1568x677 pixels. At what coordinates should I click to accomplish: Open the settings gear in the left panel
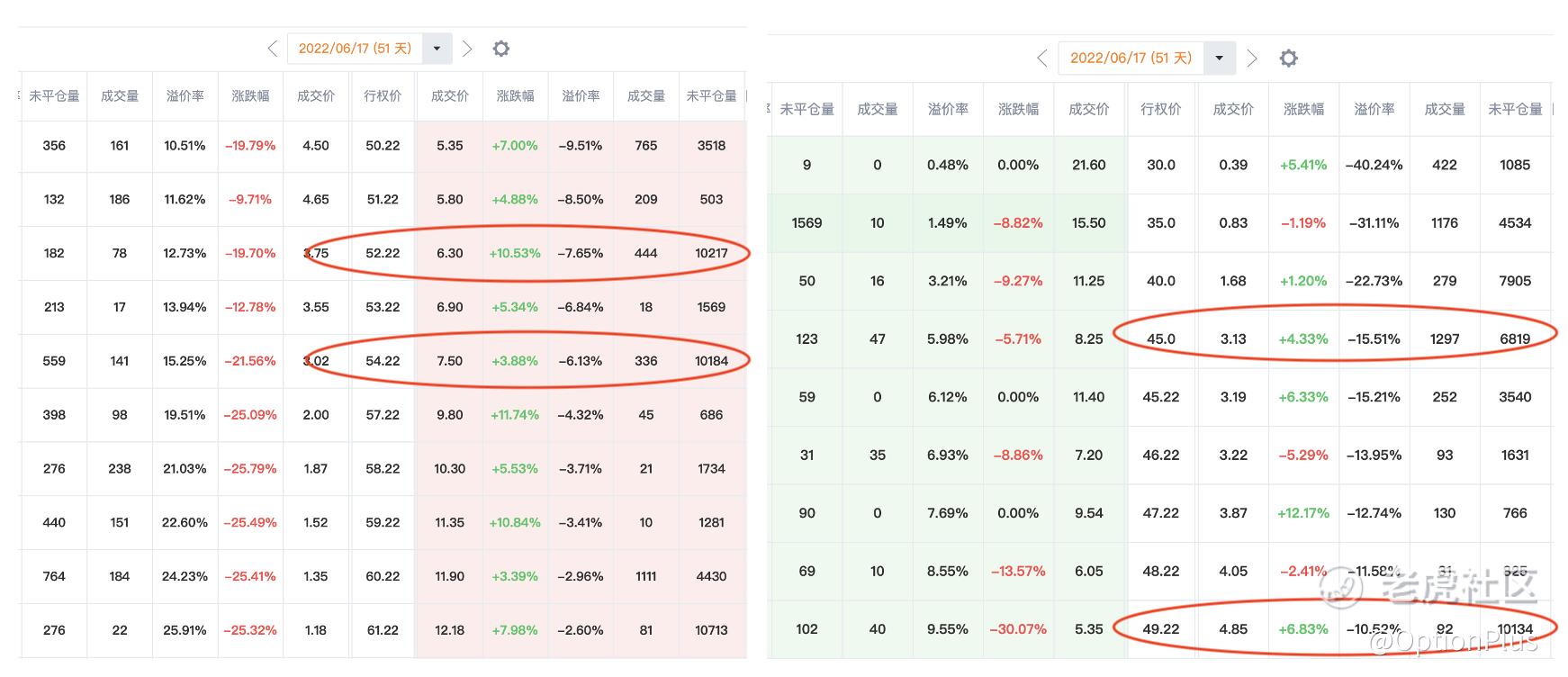501,49
